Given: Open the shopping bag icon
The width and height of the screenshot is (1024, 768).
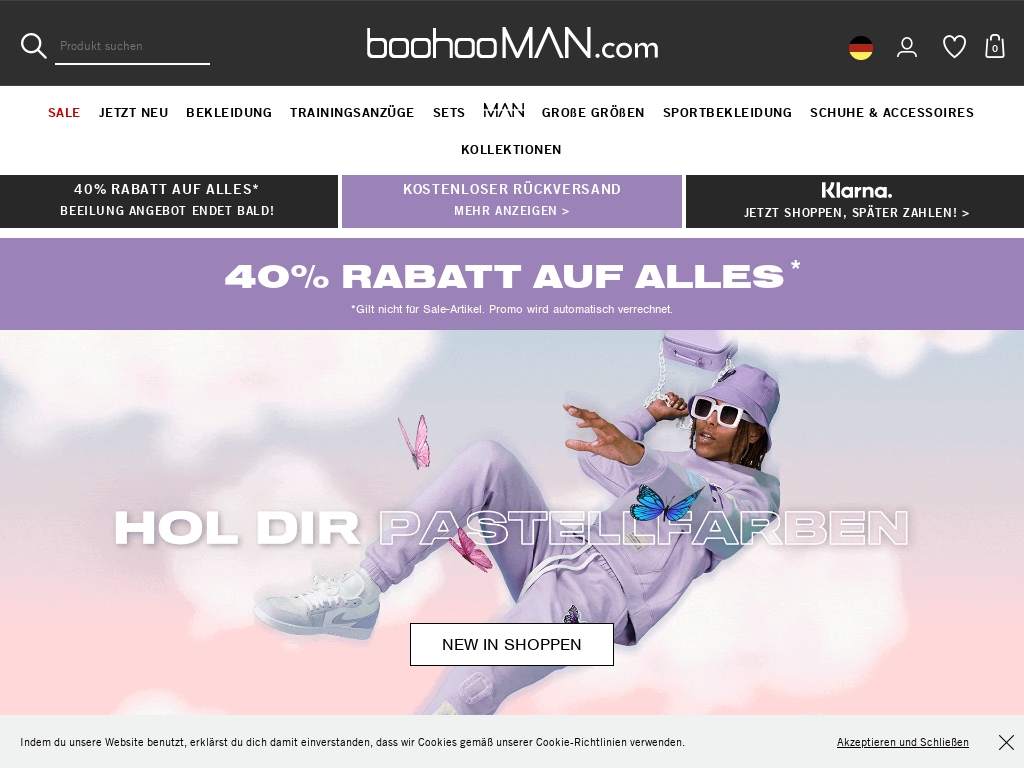Looking at the screenshot, I should 995,46.
